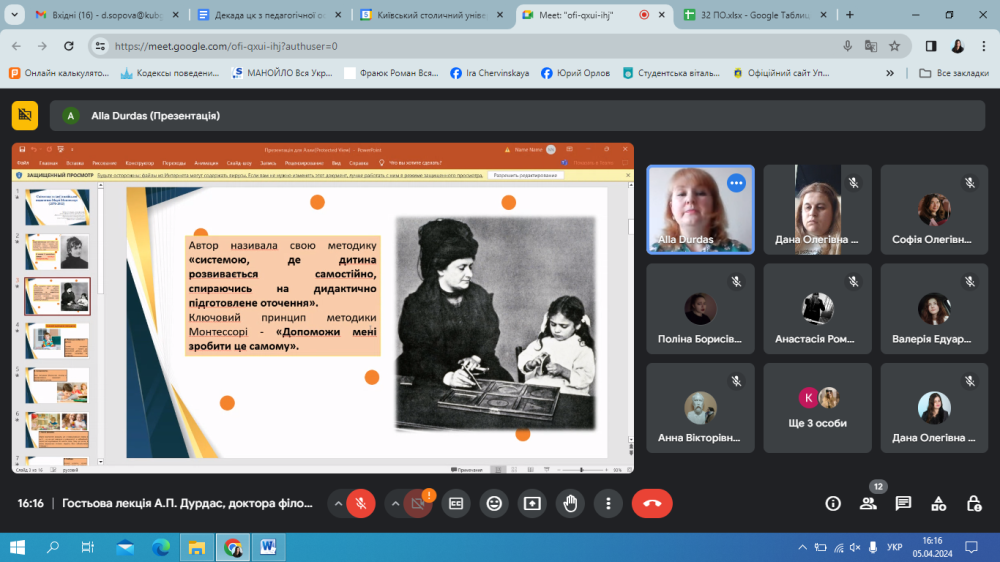Open the activities panel icon

pyautogui.click(x=938, y=503)
